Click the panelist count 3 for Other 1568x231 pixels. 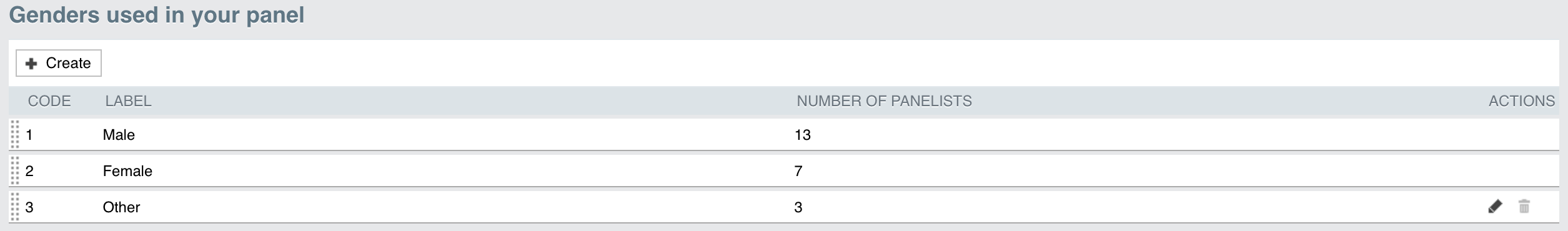798,207
